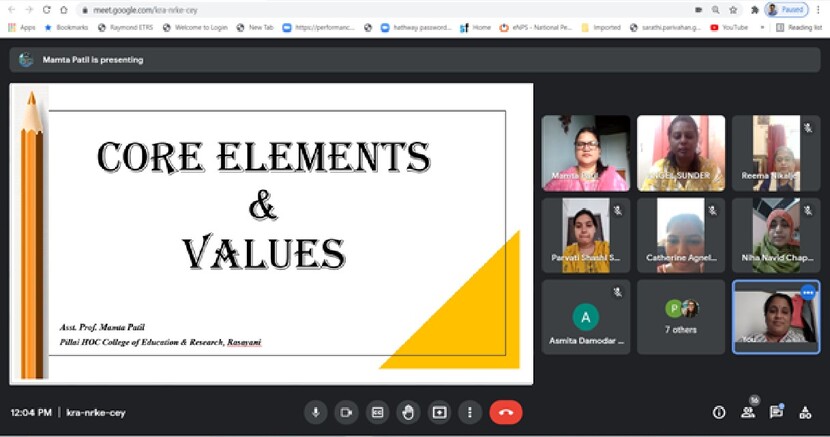Click the present now screen-share icon
This screenshot has width=830, height=437.
(x=439, y=412)
